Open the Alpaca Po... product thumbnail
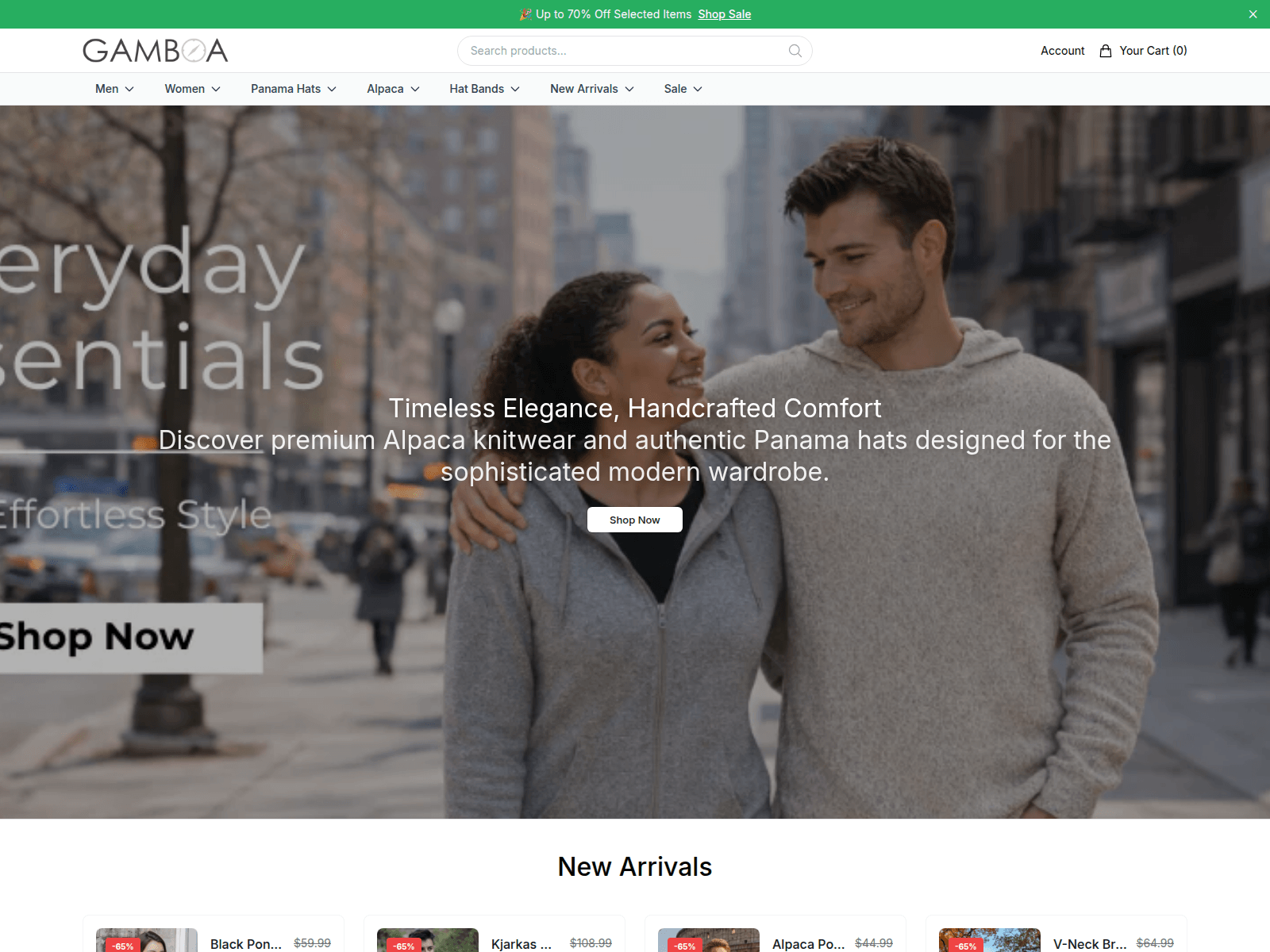This screenshot has height=952, width=1270. click(x=709, y=940)
